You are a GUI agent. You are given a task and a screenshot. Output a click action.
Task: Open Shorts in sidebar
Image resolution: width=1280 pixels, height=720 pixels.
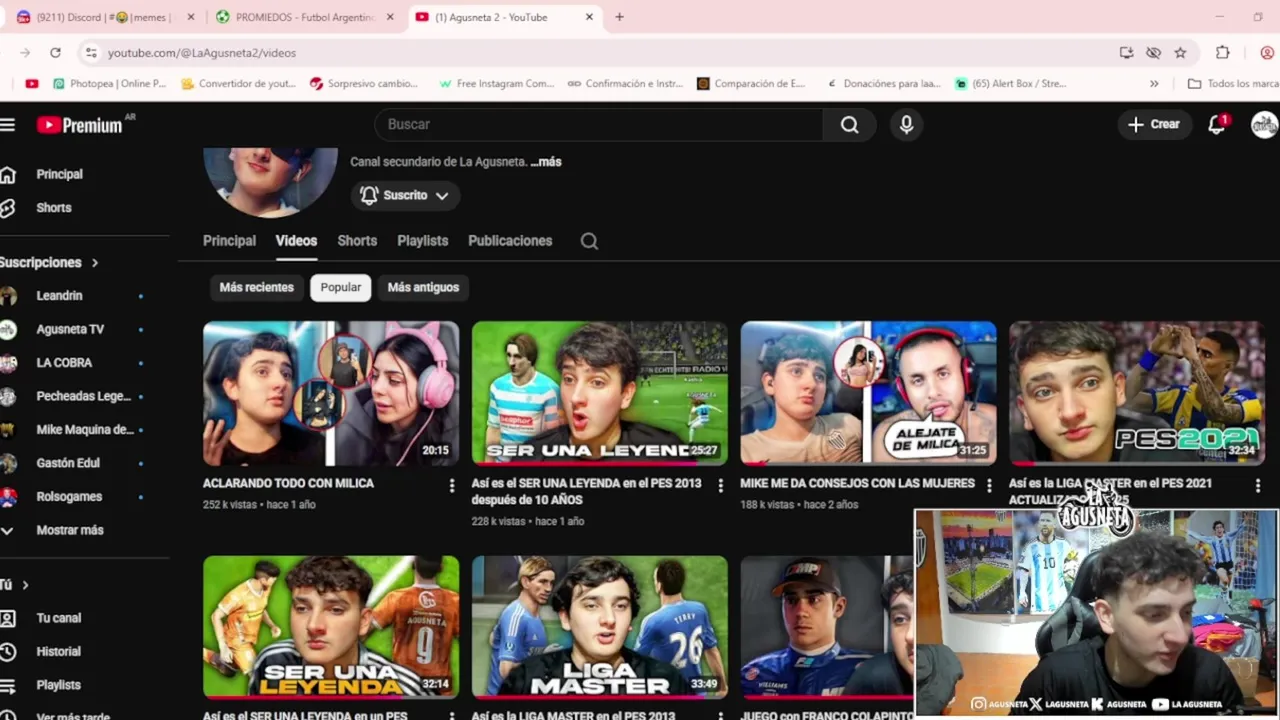[x=54, y=208]
